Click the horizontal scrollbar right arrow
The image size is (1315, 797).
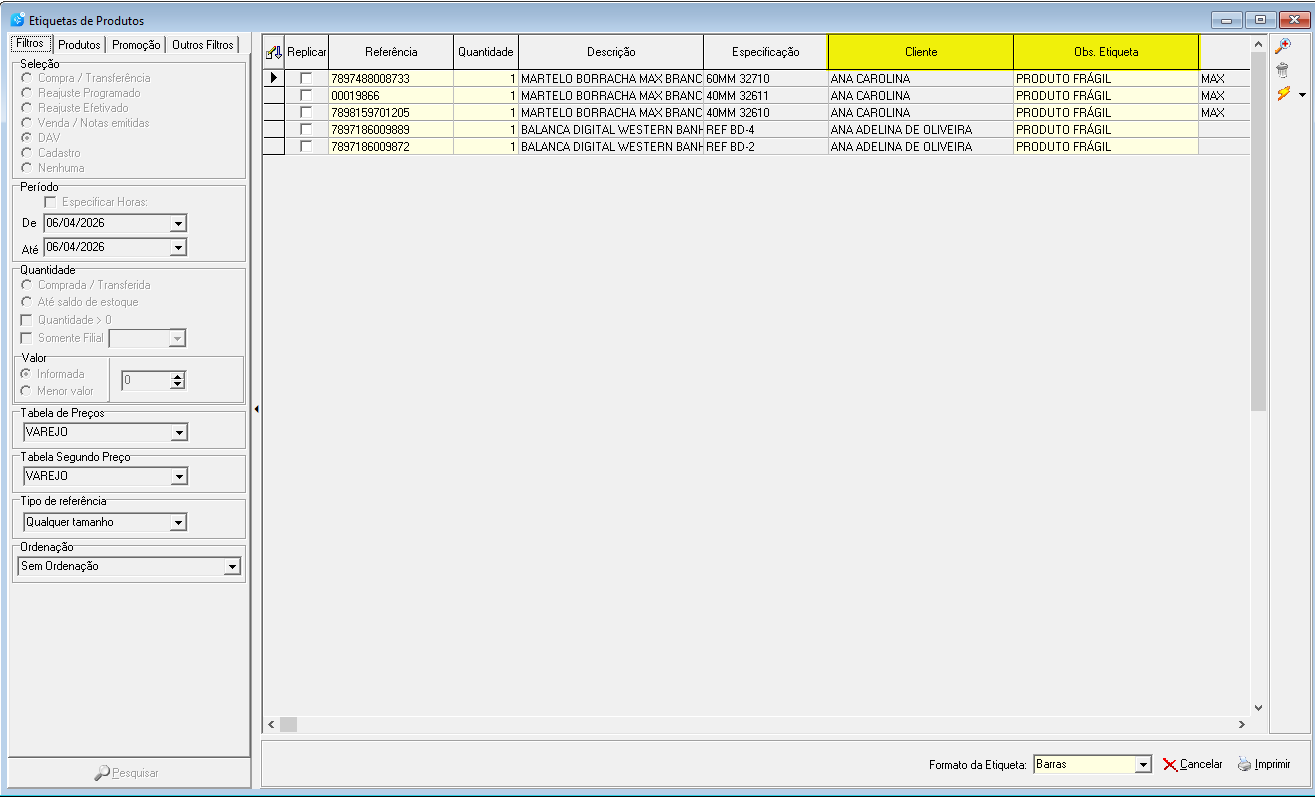tap(1242, 724)
